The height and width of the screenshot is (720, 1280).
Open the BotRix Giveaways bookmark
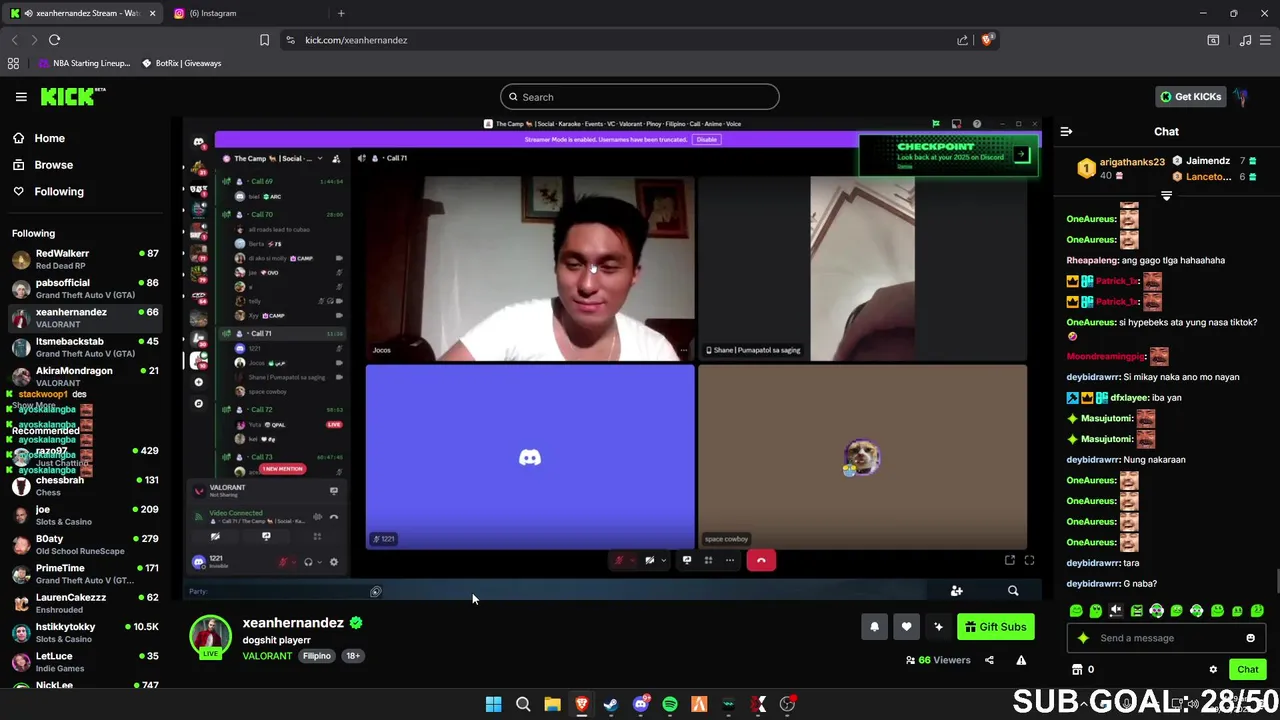tap(181, 63)
